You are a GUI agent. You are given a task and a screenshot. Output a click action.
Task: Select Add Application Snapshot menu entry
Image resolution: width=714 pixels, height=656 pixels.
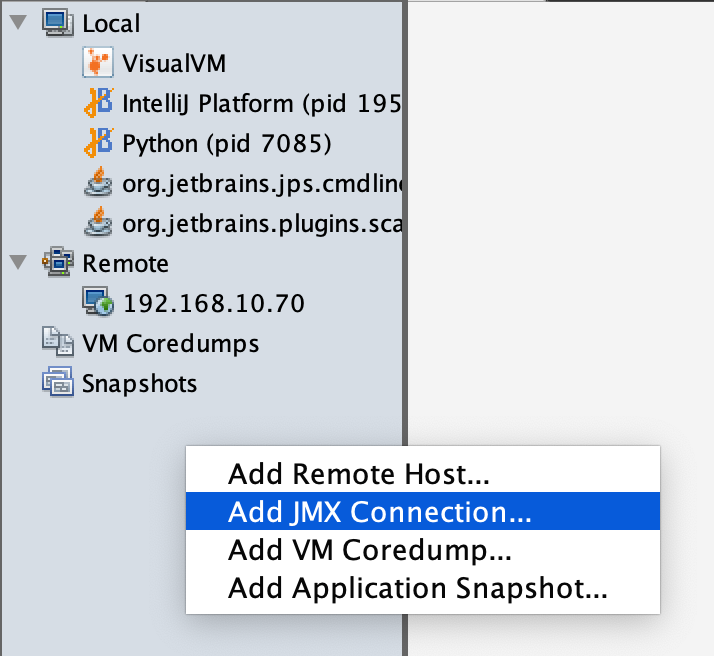click(x=417, y=587)
